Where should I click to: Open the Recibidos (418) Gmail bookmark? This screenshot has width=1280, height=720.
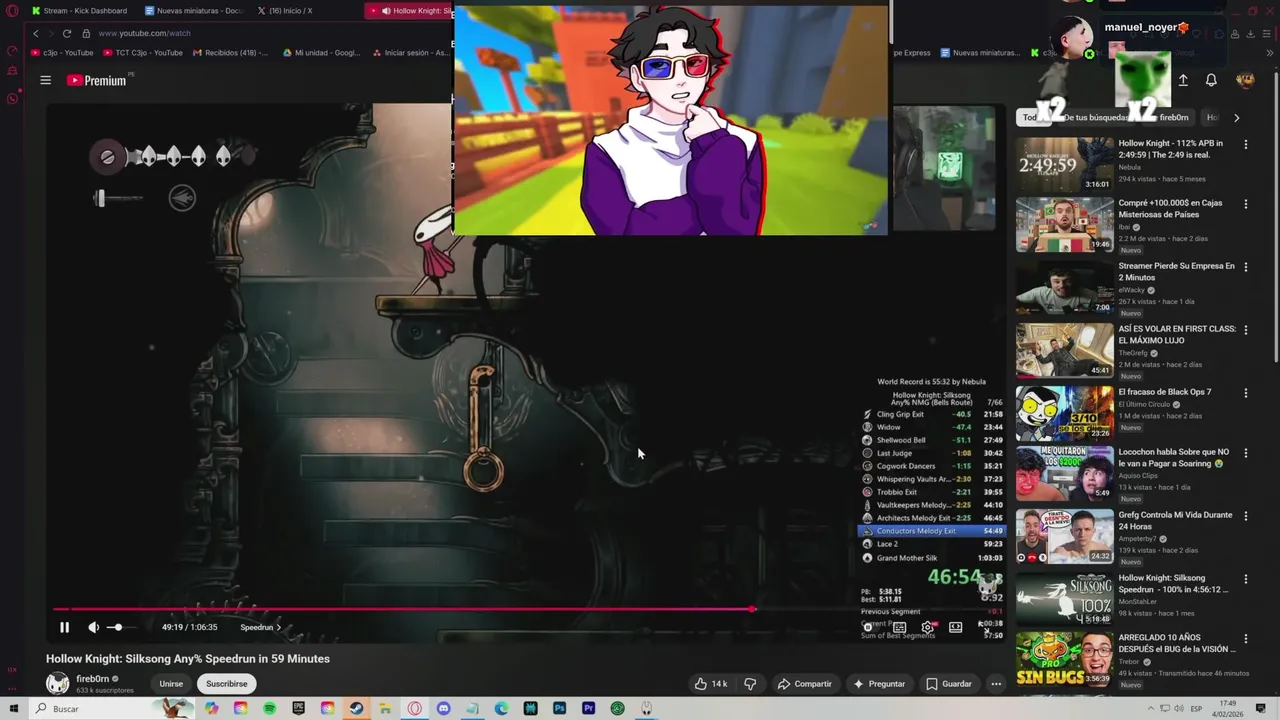(x=230, y=53)
